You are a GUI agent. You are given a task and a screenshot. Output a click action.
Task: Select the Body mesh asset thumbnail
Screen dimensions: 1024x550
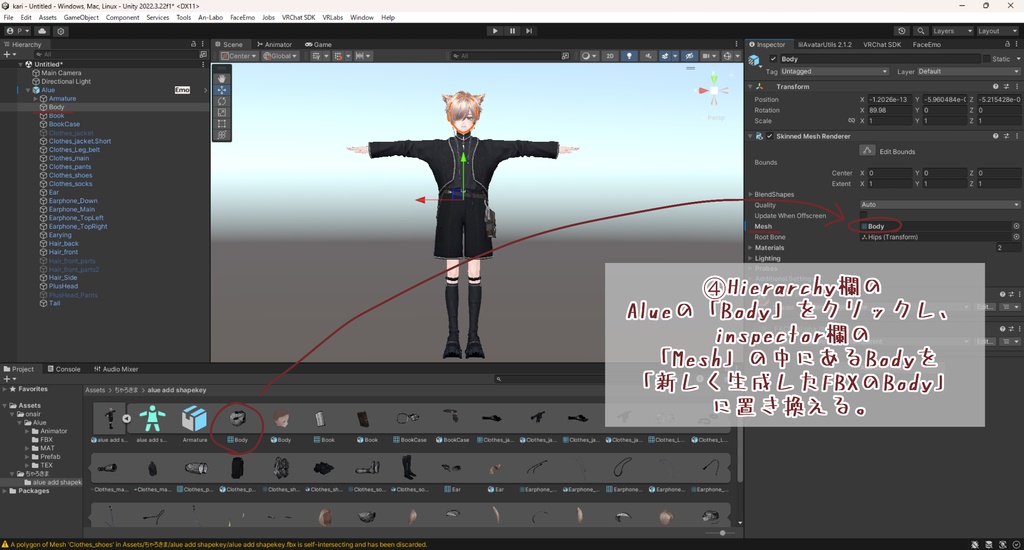[x=238, y=418]
